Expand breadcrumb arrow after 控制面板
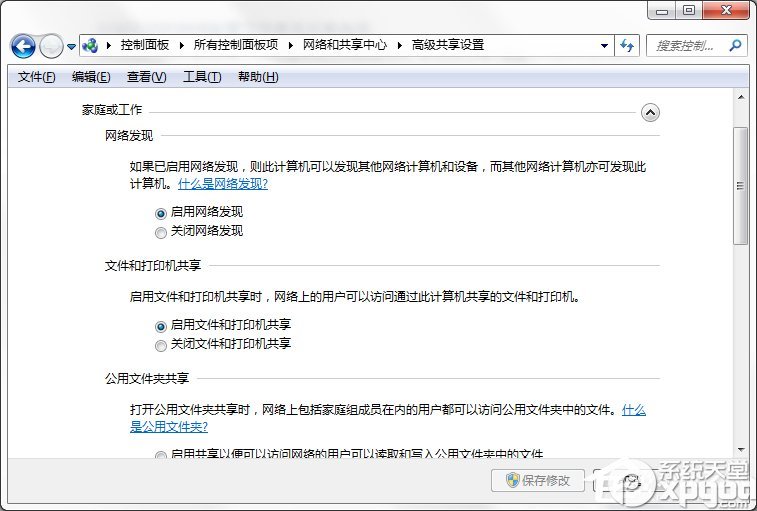The width and height of the screenshot is (757, 511). [x=182, y=45]
